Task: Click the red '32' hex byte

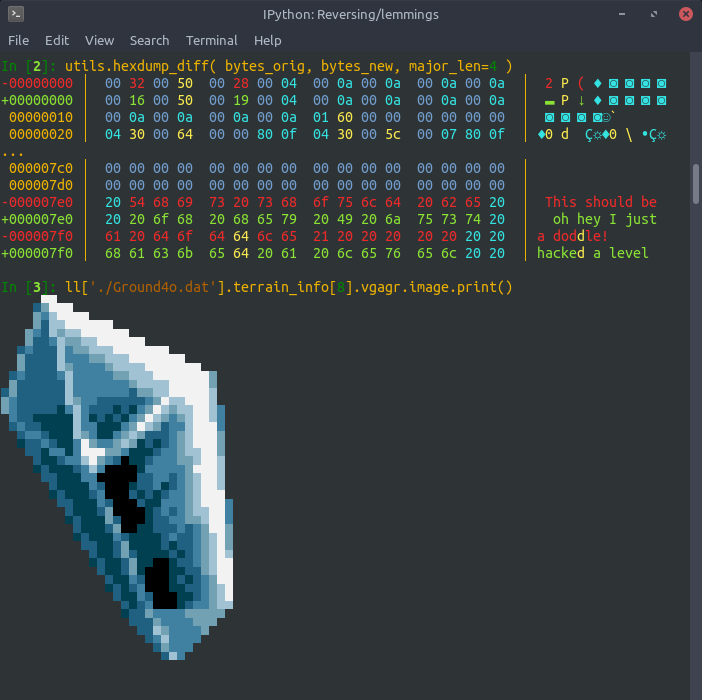Action: click(137, 83)
